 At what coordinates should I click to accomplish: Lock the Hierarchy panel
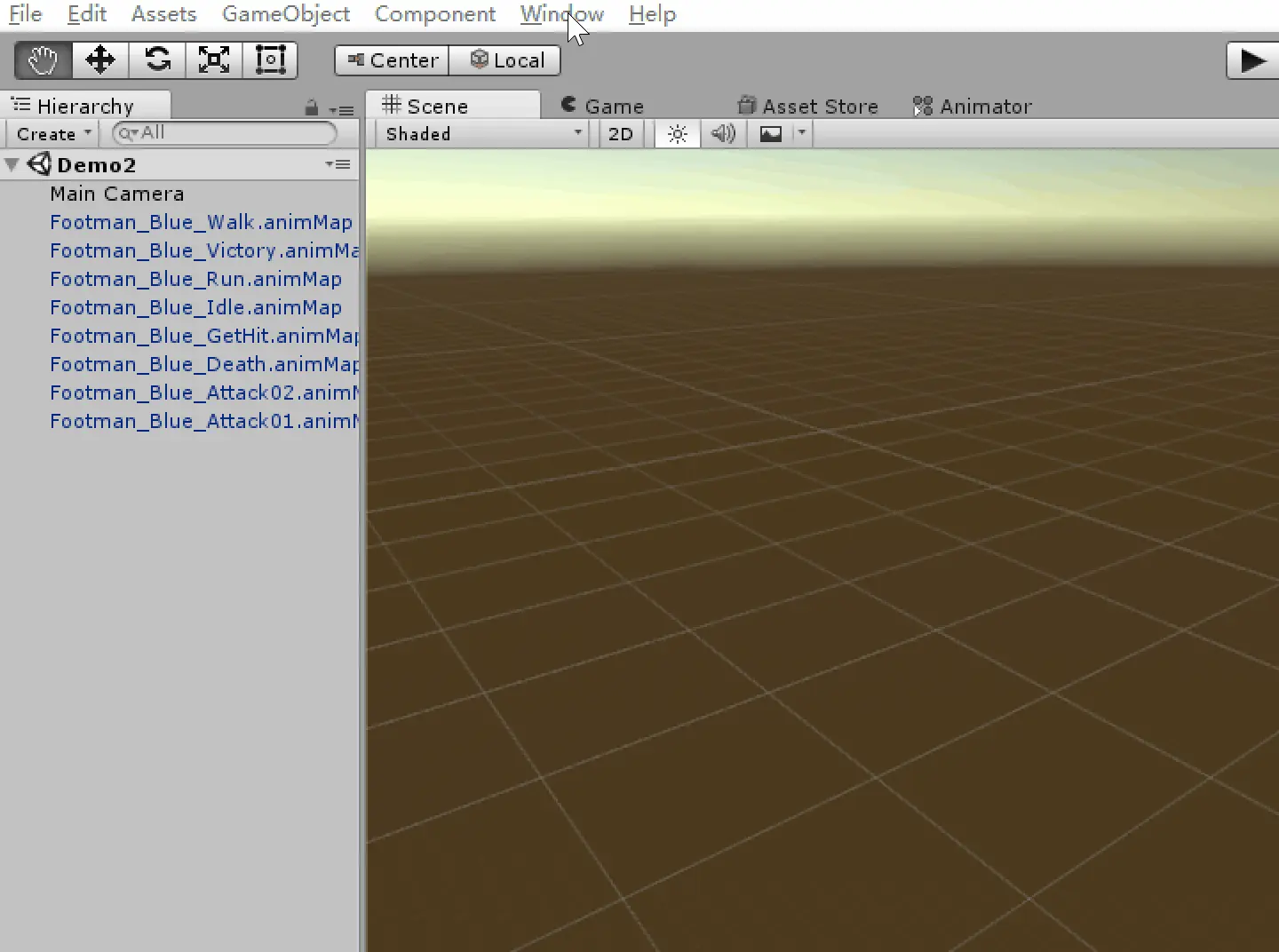(311, 108)
